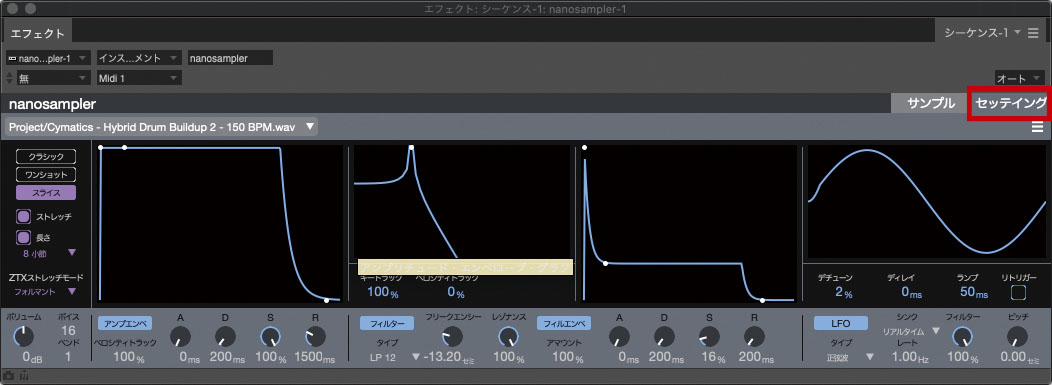
Task: Click the LFO ピッチ knob
Action: point(1017,336)
